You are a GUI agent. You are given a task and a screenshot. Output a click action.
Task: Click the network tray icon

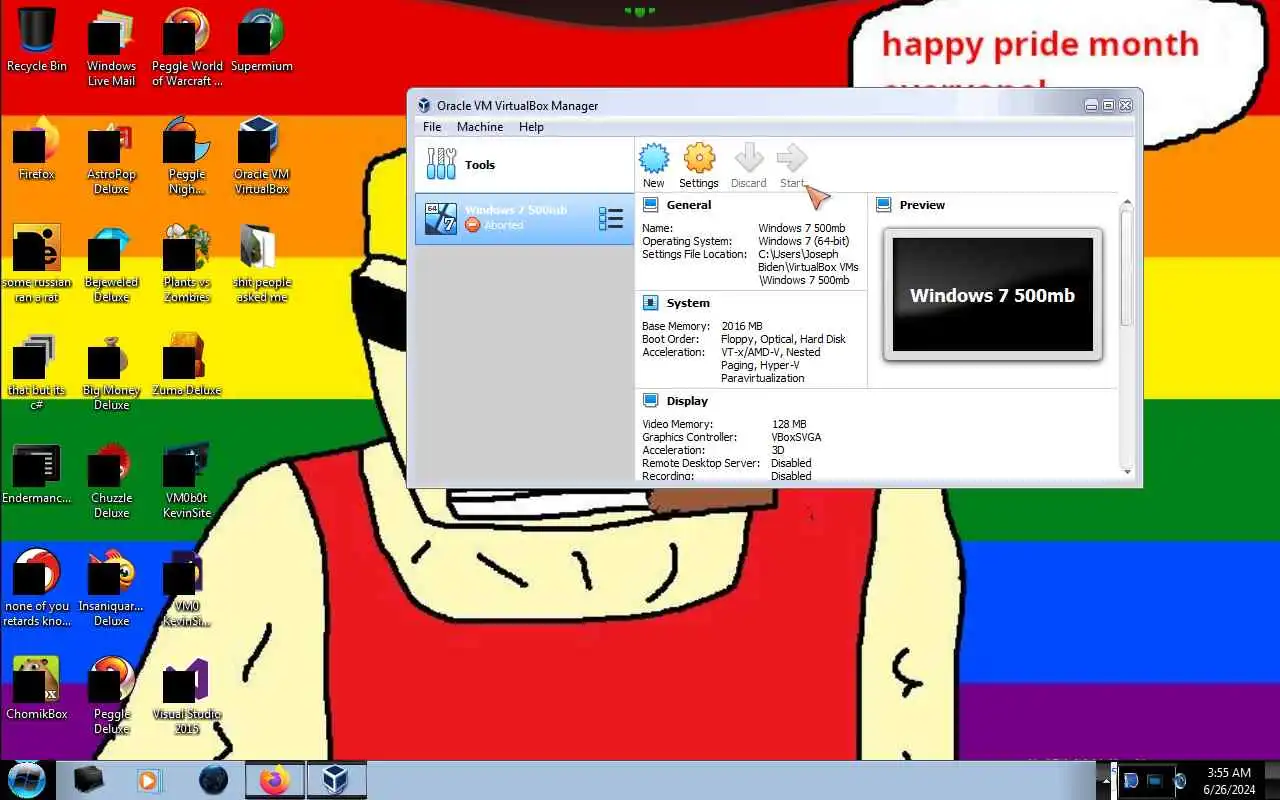[x=1155, y=781]
